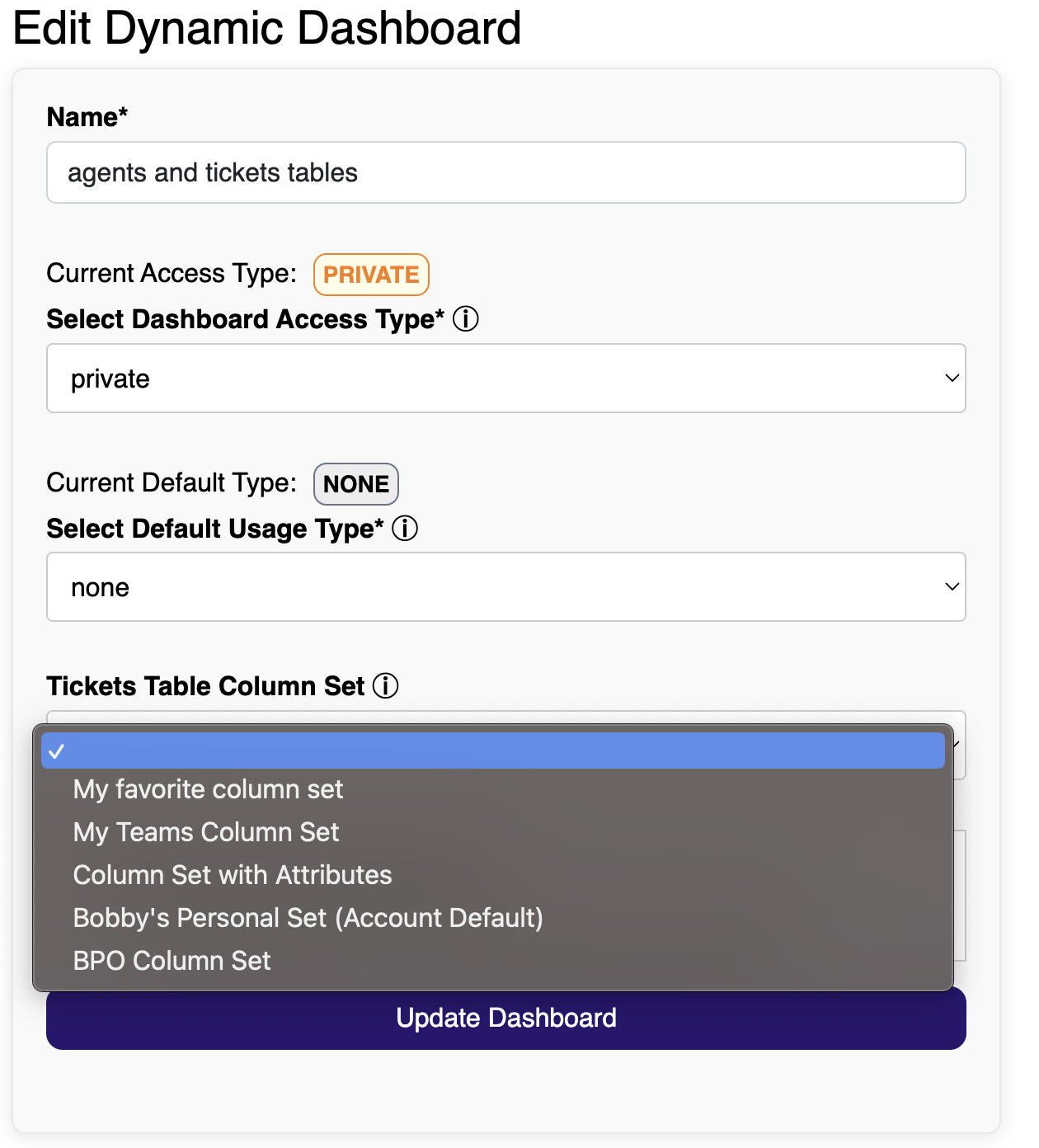Click the NONE default type badge
Screen dimensions: 1039x1148
pyautogui.click(x=356, y=484)
